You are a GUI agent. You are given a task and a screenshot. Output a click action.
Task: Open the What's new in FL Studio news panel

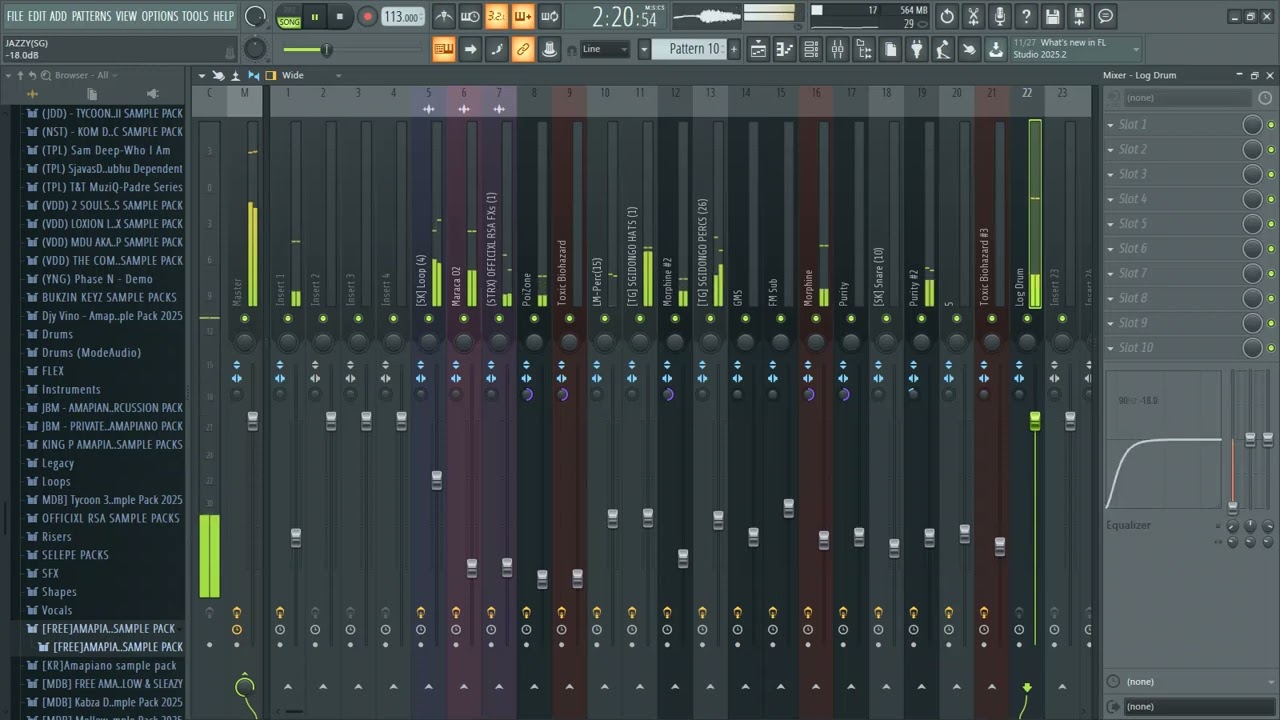click(1075, 49)
